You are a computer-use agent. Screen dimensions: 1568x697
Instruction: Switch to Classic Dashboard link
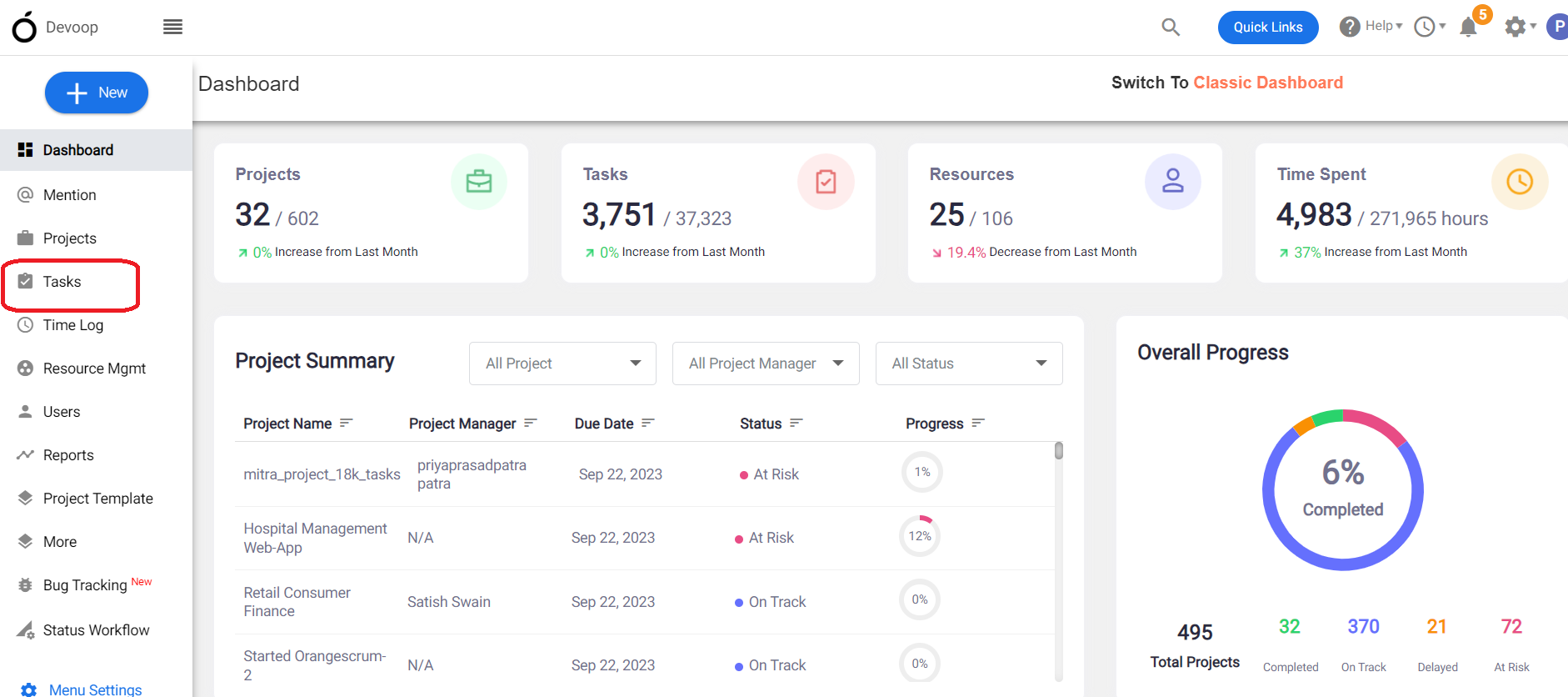tap(1268, 83)
